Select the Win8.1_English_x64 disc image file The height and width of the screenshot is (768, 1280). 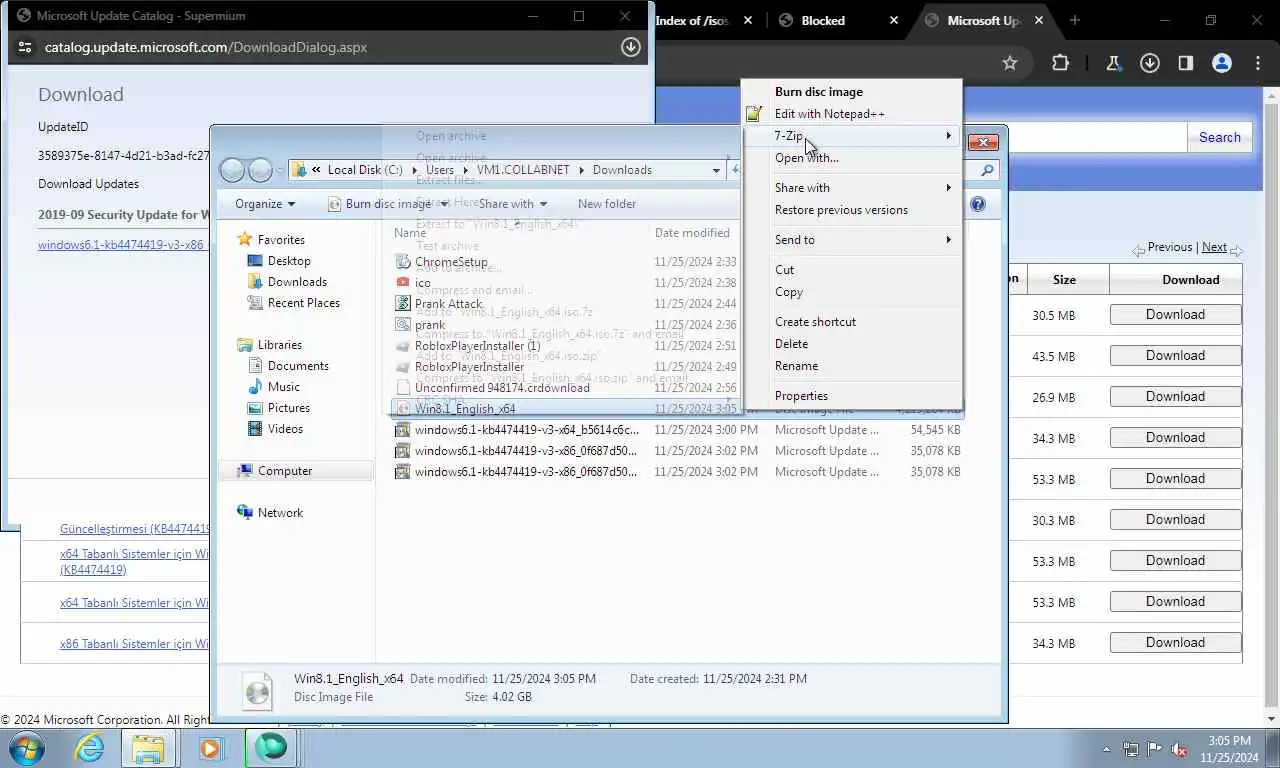pos(465,409)
